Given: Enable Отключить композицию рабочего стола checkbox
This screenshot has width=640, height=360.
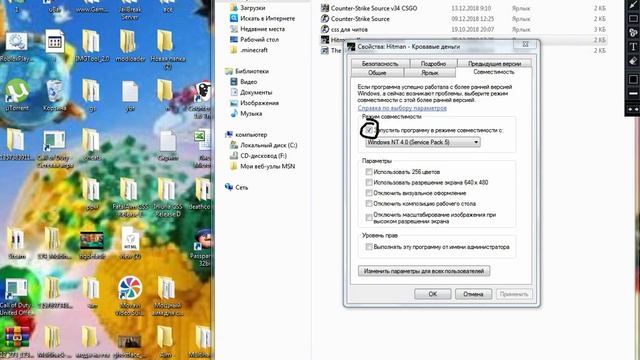Looking at the screenshot, I should tap(369, 204).
